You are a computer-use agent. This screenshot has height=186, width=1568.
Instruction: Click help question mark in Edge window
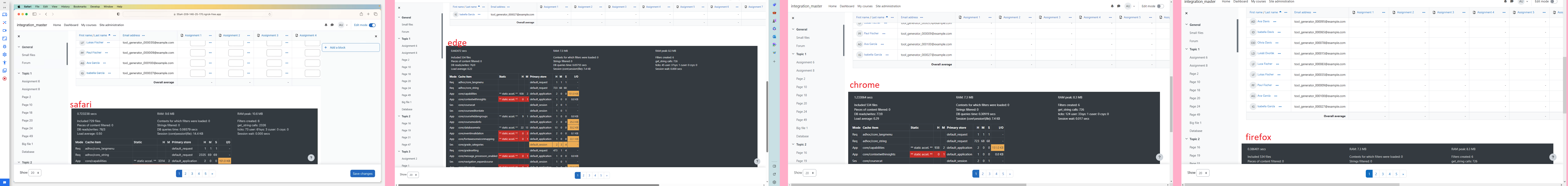pos(757,162)
